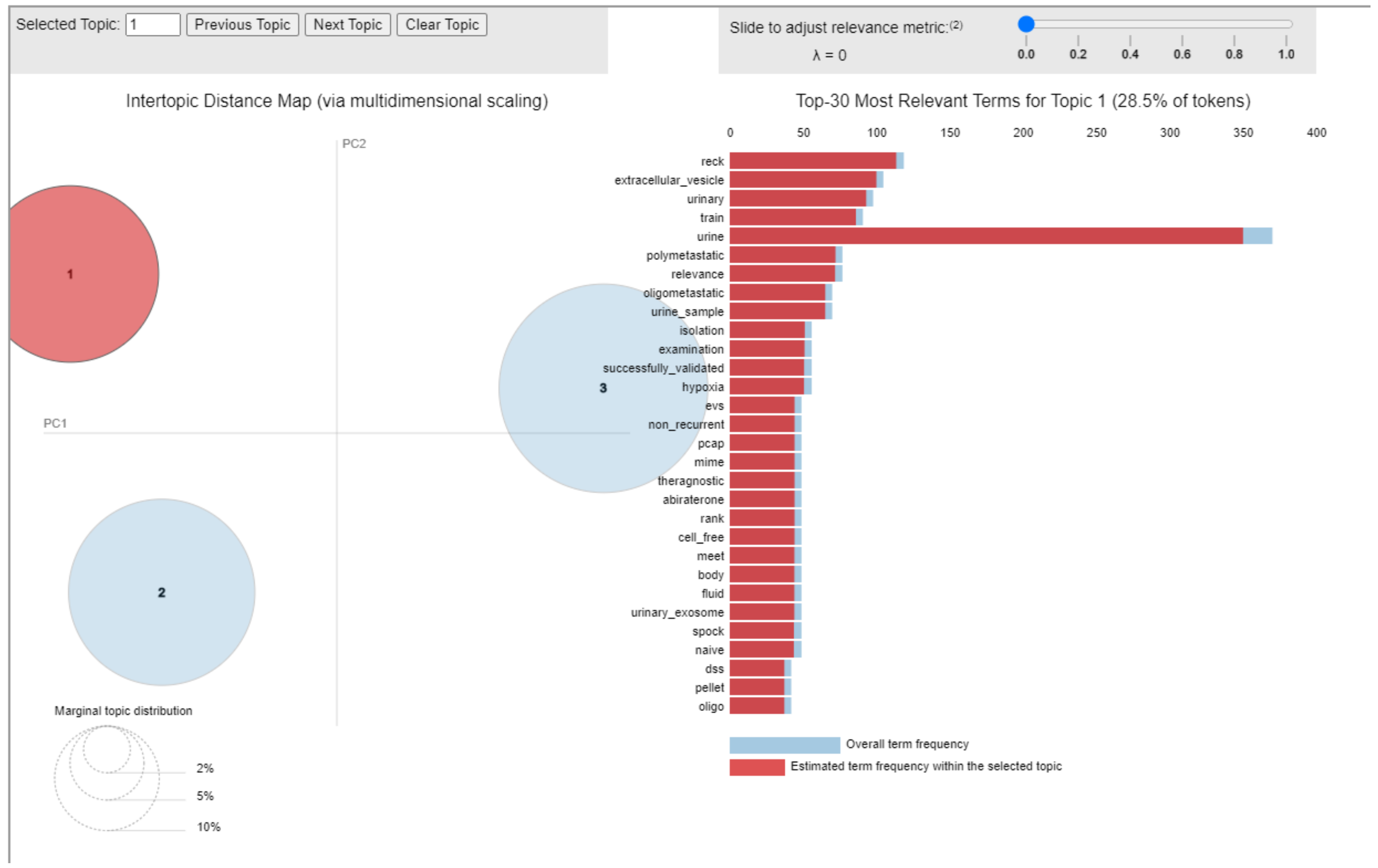Click the 'relevance' term bar
The image size is (1378, 868).
(x=782, y=273)
